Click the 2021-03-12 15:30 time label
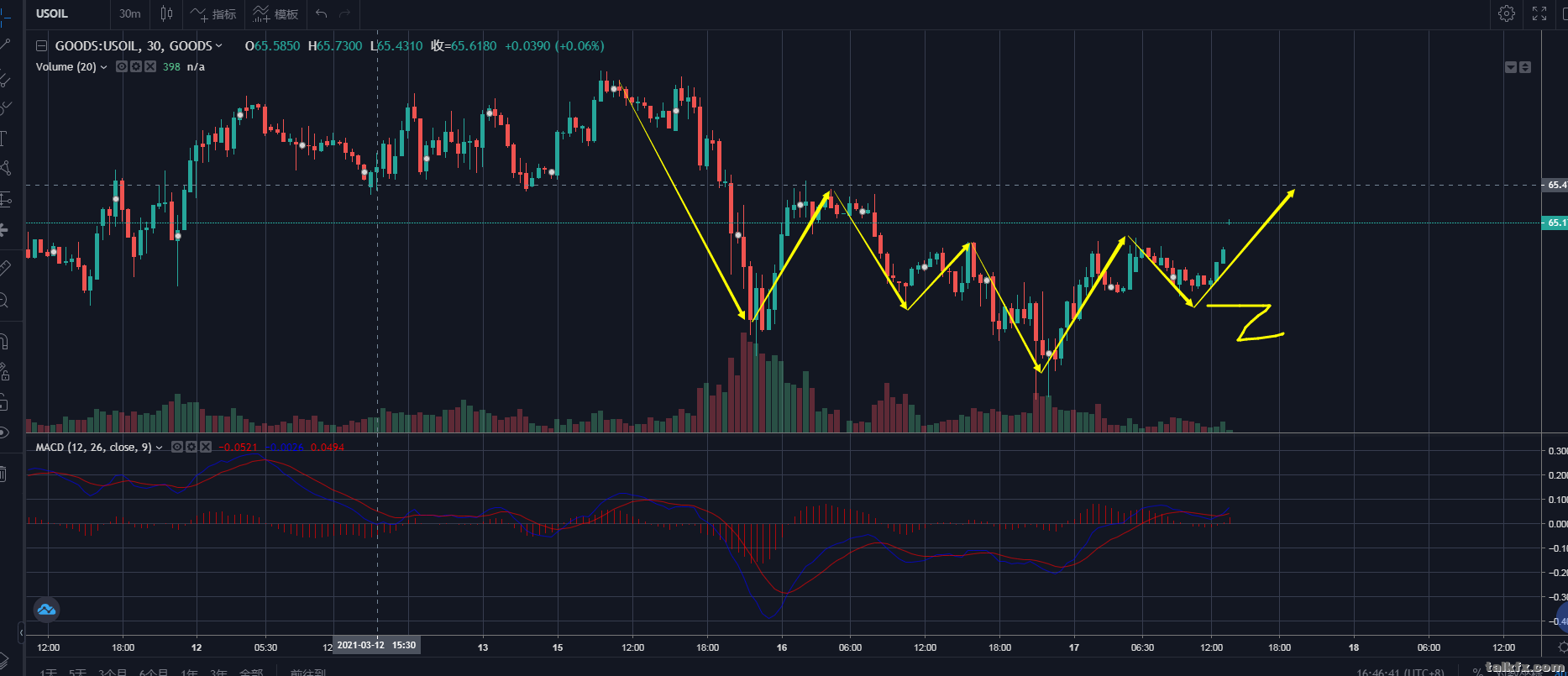 tap(376, 646)
